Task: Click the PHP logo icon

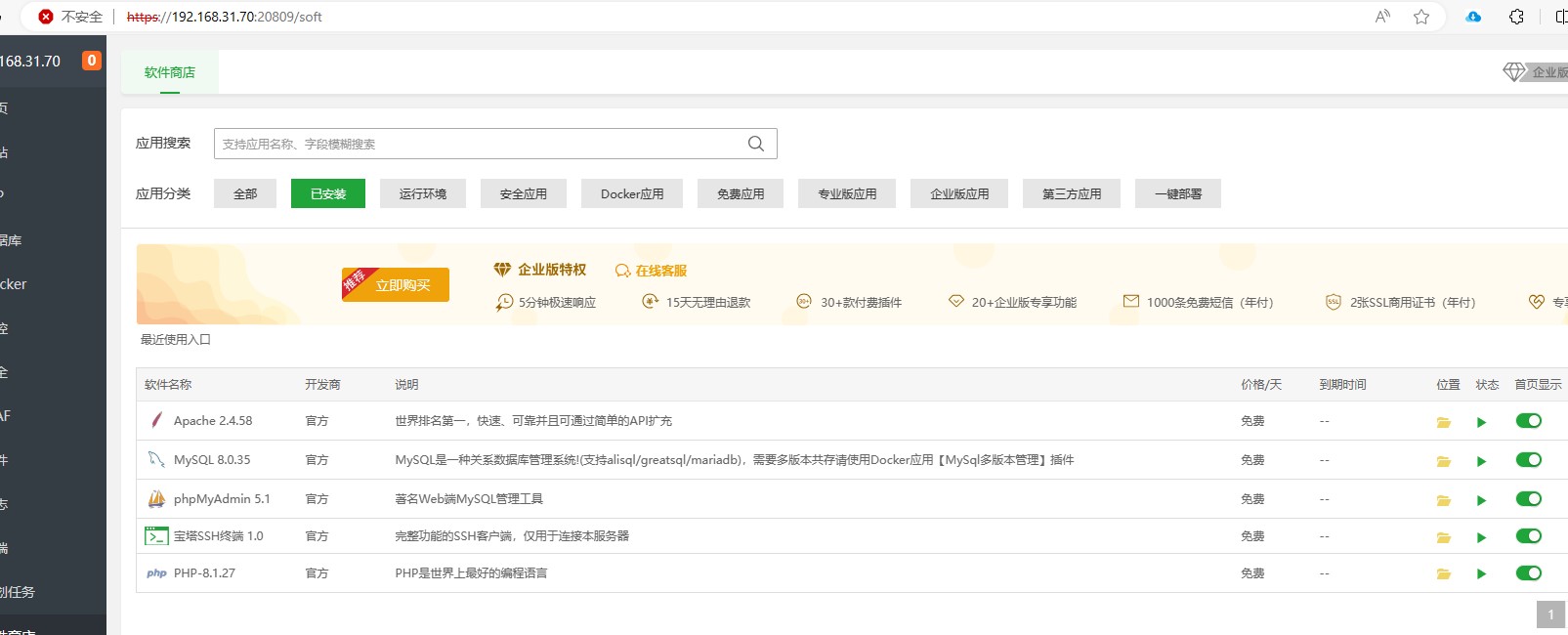Action: (156, 573)
